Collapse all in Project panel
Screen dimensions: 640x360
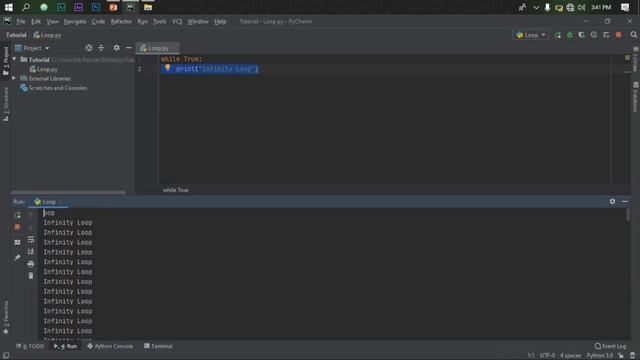point(101,48)
